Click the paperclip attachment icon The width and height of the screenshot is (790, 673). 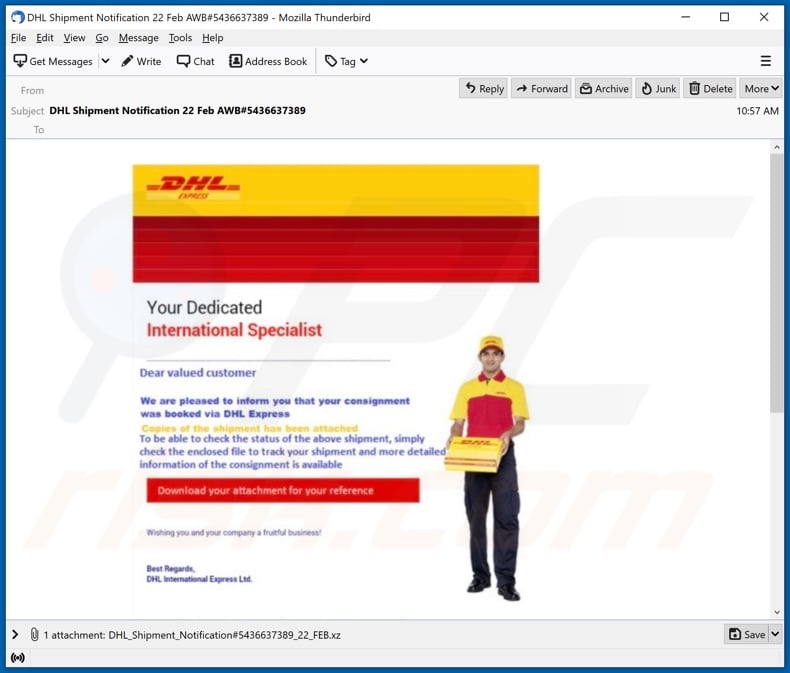(x=34, y=635)
